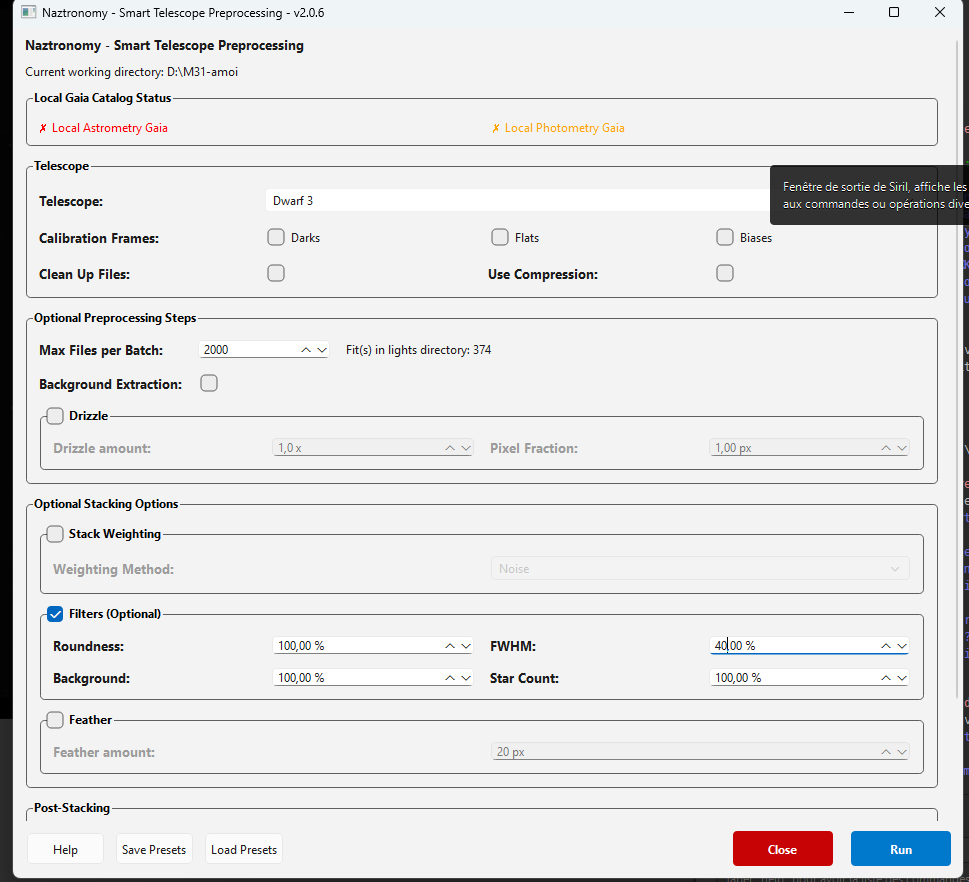Image resolution: width=969 pixels, height=882 pixels.
Task: Increase Max Files per Batch value
Action: tap(306, 350)
